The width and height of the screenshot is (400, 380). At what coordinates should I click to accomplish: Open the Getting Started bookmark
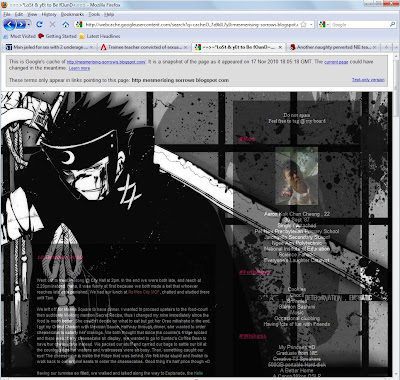57,36
